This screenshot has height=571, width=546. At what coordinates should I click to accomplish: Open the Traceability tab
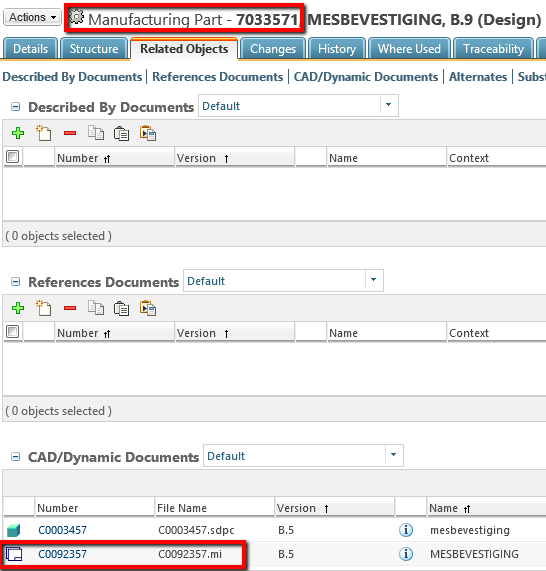tap(493, 48)
